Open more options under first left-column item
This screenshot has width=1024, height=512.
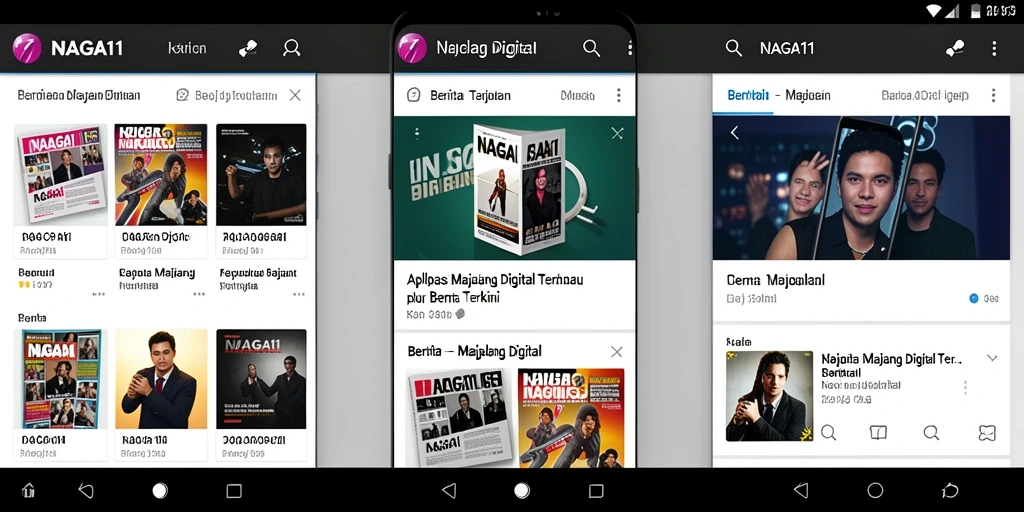tap(99, 295)
